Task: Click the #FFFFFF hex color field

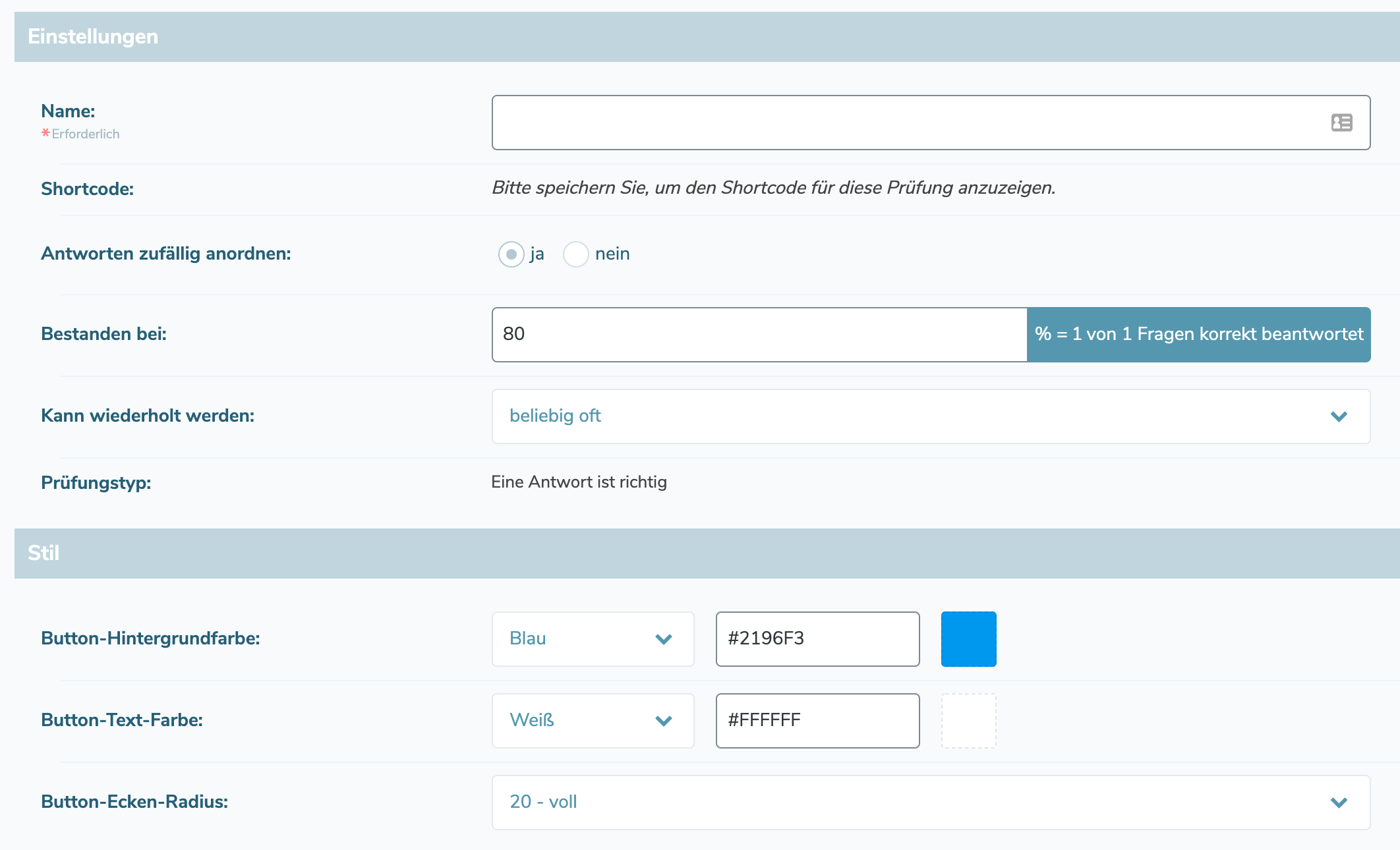Action: click(x=817, y=721)
